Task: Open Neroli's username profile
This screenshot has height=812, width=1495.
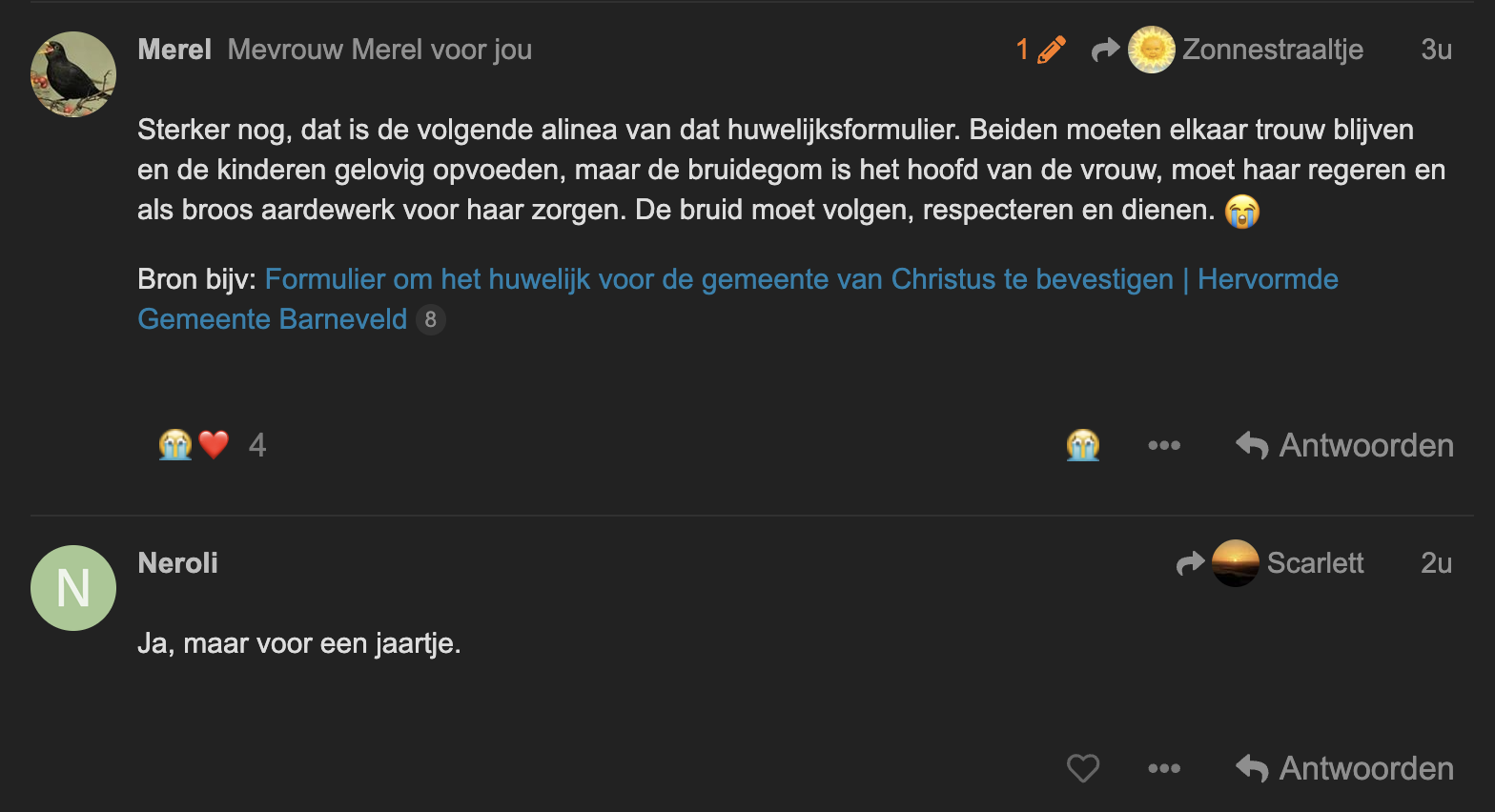Action: tap(178, 563)
